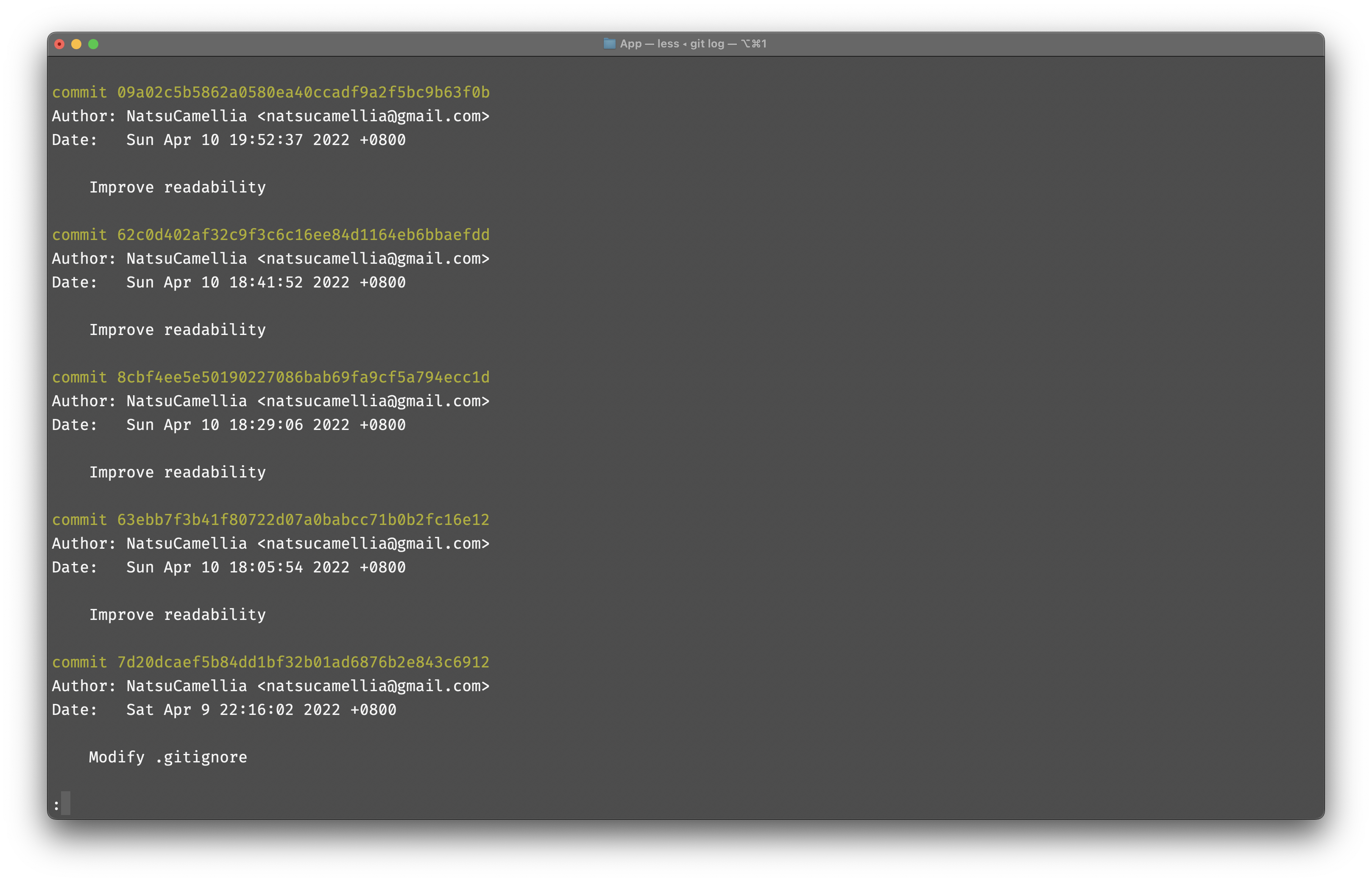This screenshot has height=882, width=1372.
Task: Click the date 'Sun Apr 10 18:05:54 2022 +0800'
Action: 266,567
